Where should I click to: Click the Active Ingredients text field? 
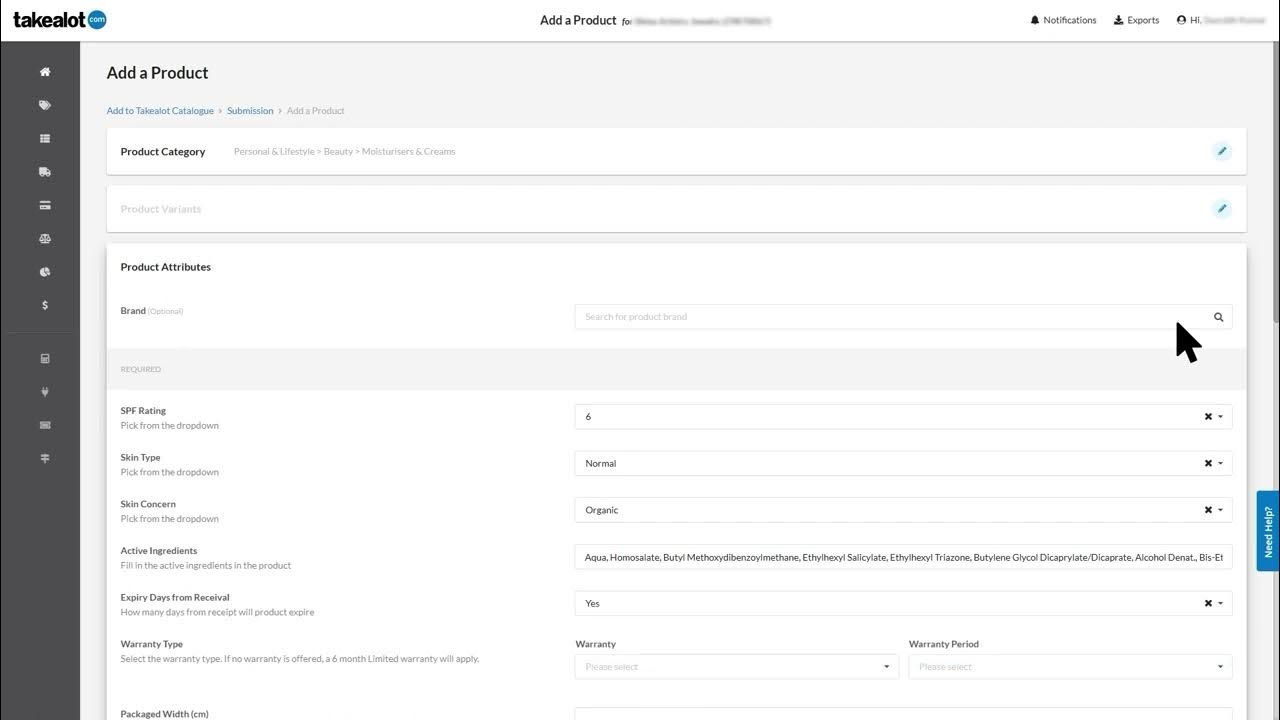pyautogui.click(x=903, y=557)
